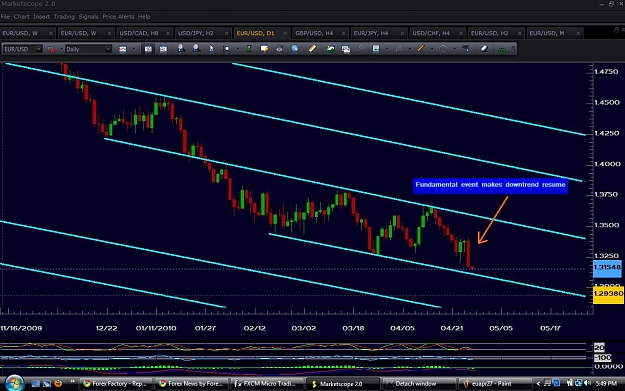Expand the line tool dropdown arrow
625x391 pixels.
[x=432, y=49]
